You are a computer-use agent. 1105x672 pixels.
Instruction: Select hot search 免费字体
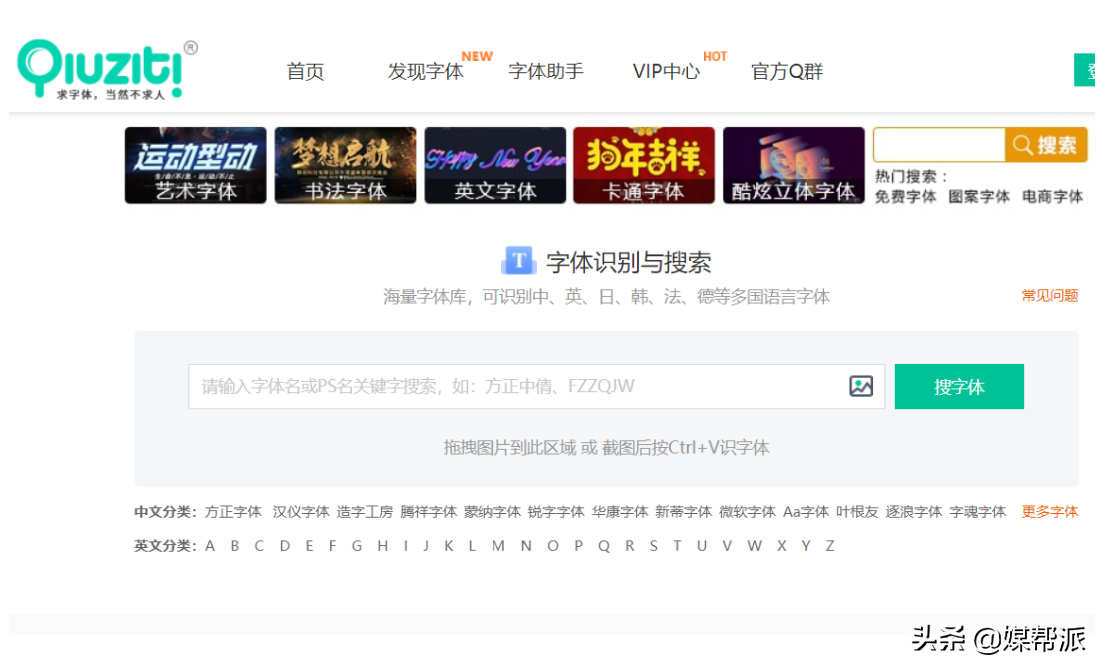[906, 197]
